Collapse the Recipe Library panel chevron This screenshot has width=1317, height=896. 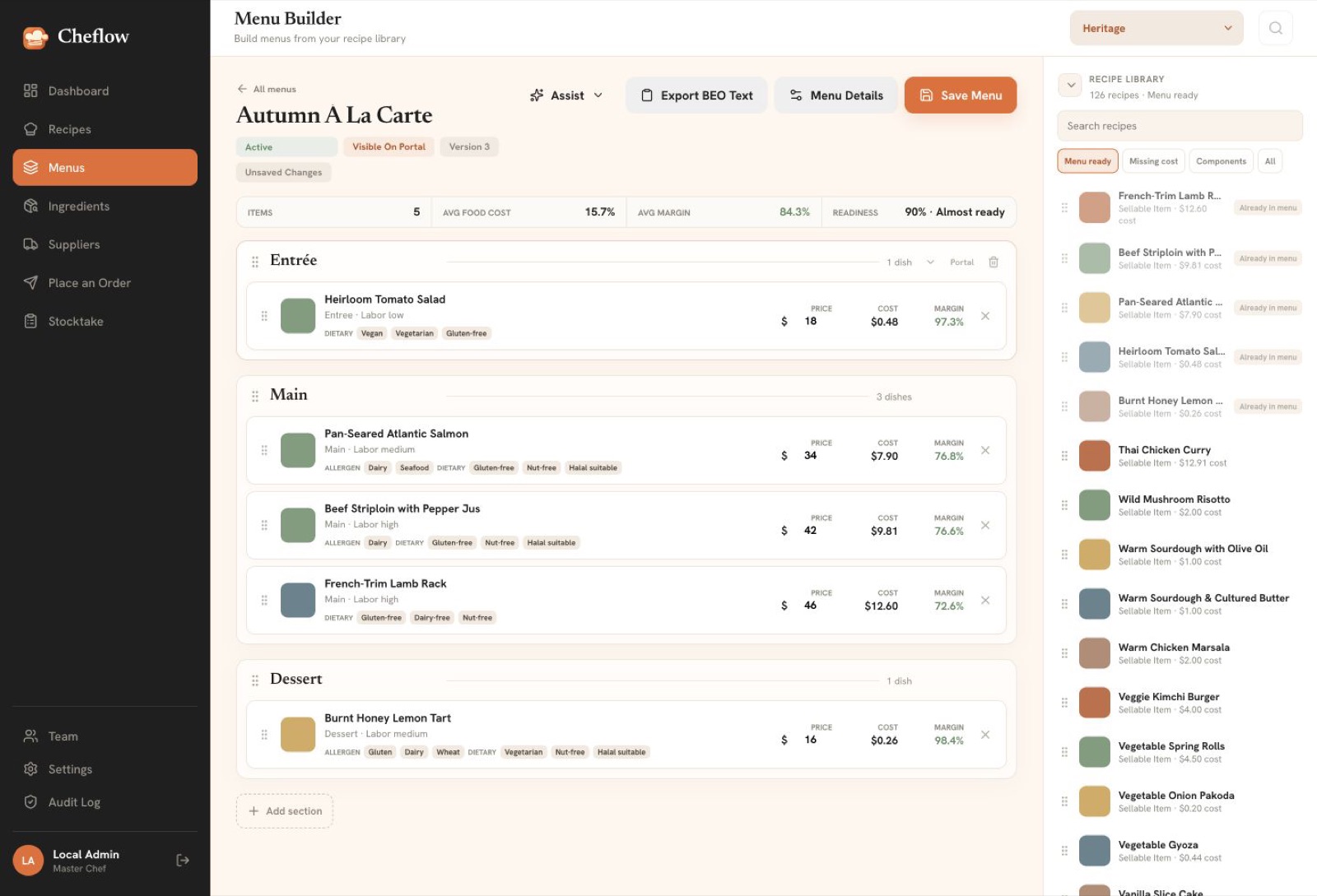1070,85
